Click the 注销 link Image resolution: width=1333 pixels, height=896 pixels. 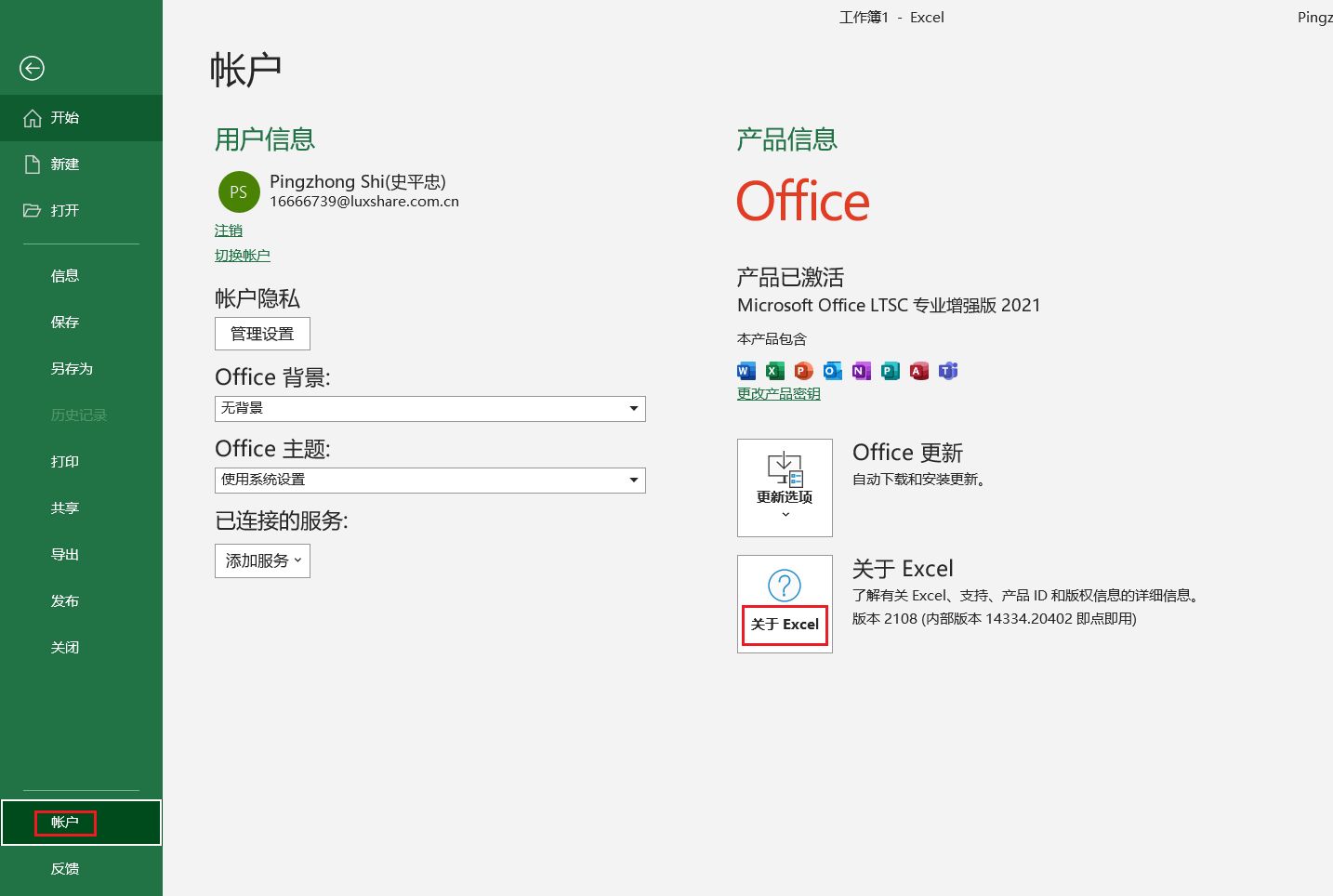(x=229, y=231)
